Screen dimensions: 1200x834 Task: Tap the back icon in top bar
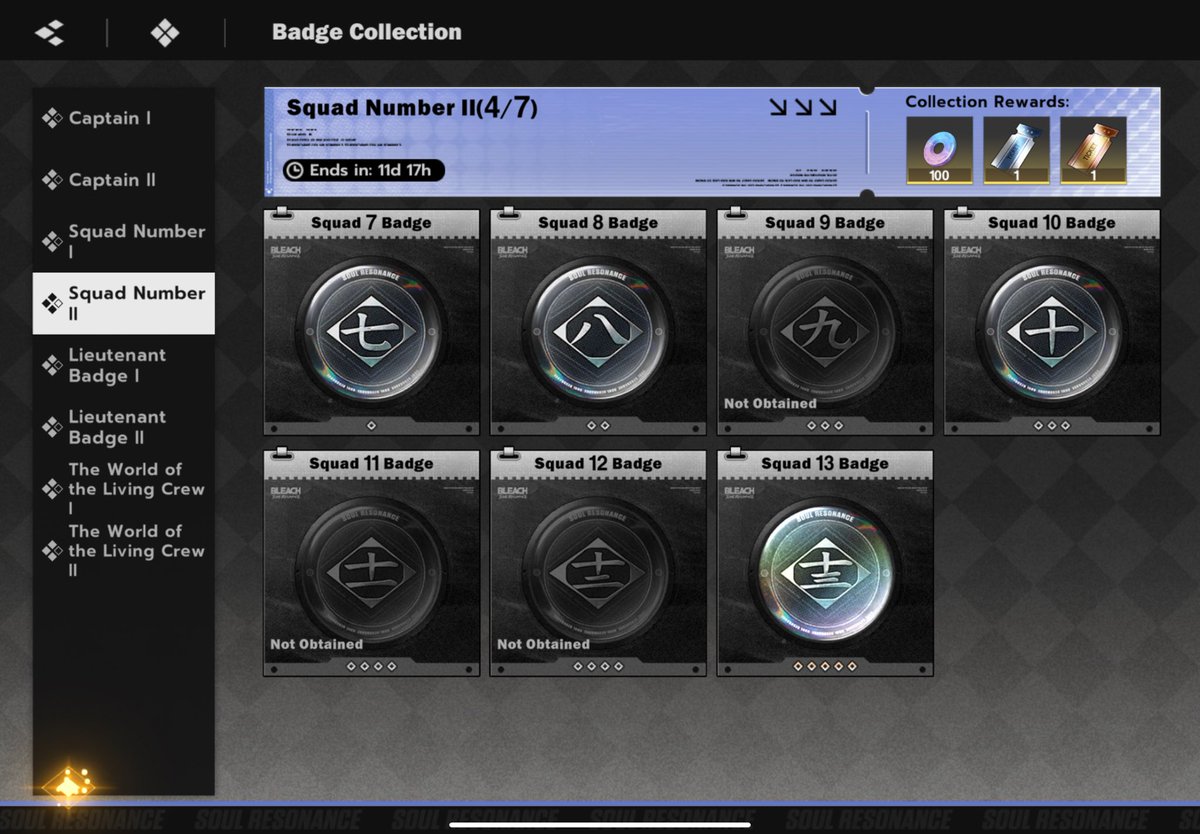[49, 33]
